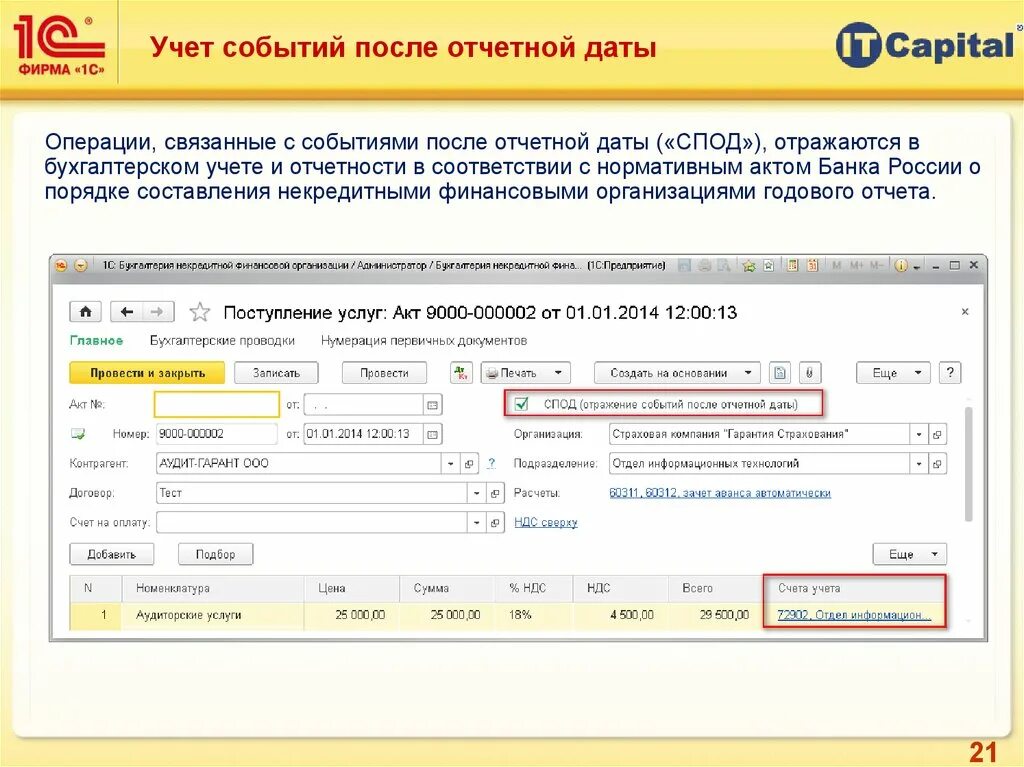Open the 60311, 60312 расчеты link
Screen dimensions: 1024x767
point(720,493)
